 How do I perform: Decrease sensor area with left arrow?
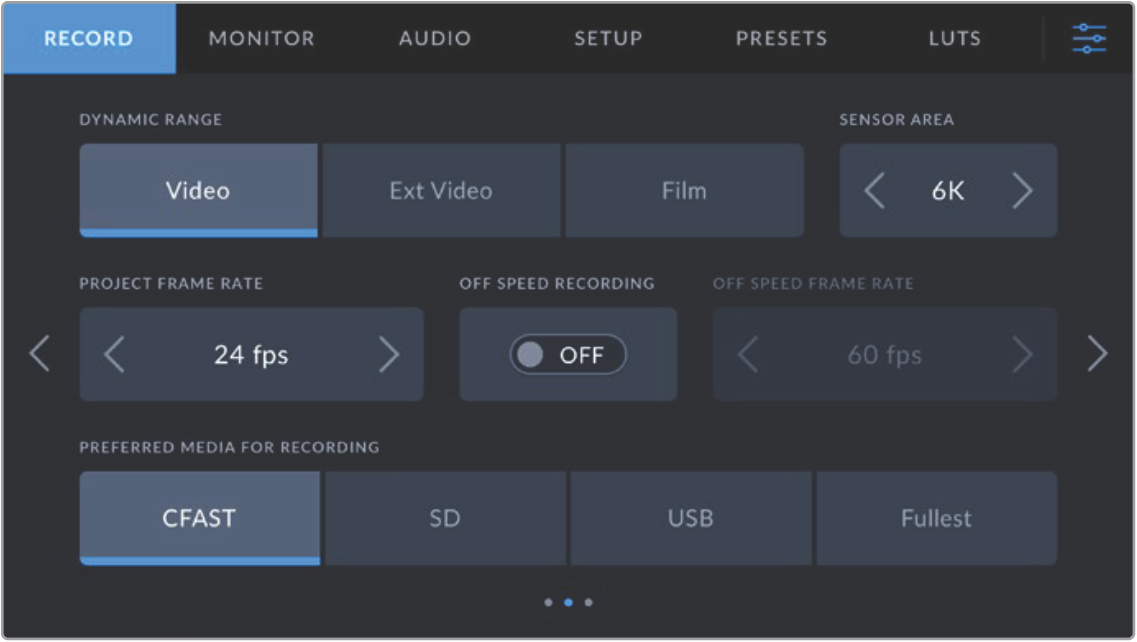click(x=875, y=191)
